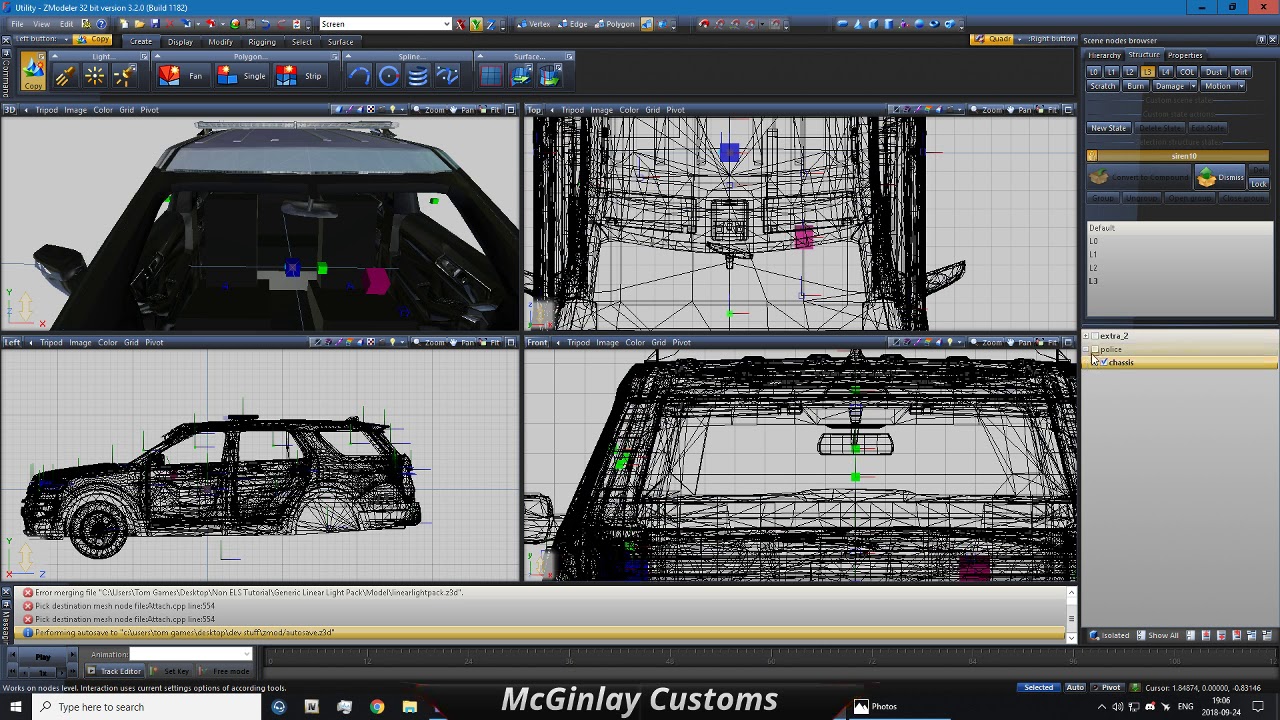Open Windows Start menu
This screenshot has width=1280, height=720.
coord(16,707)
